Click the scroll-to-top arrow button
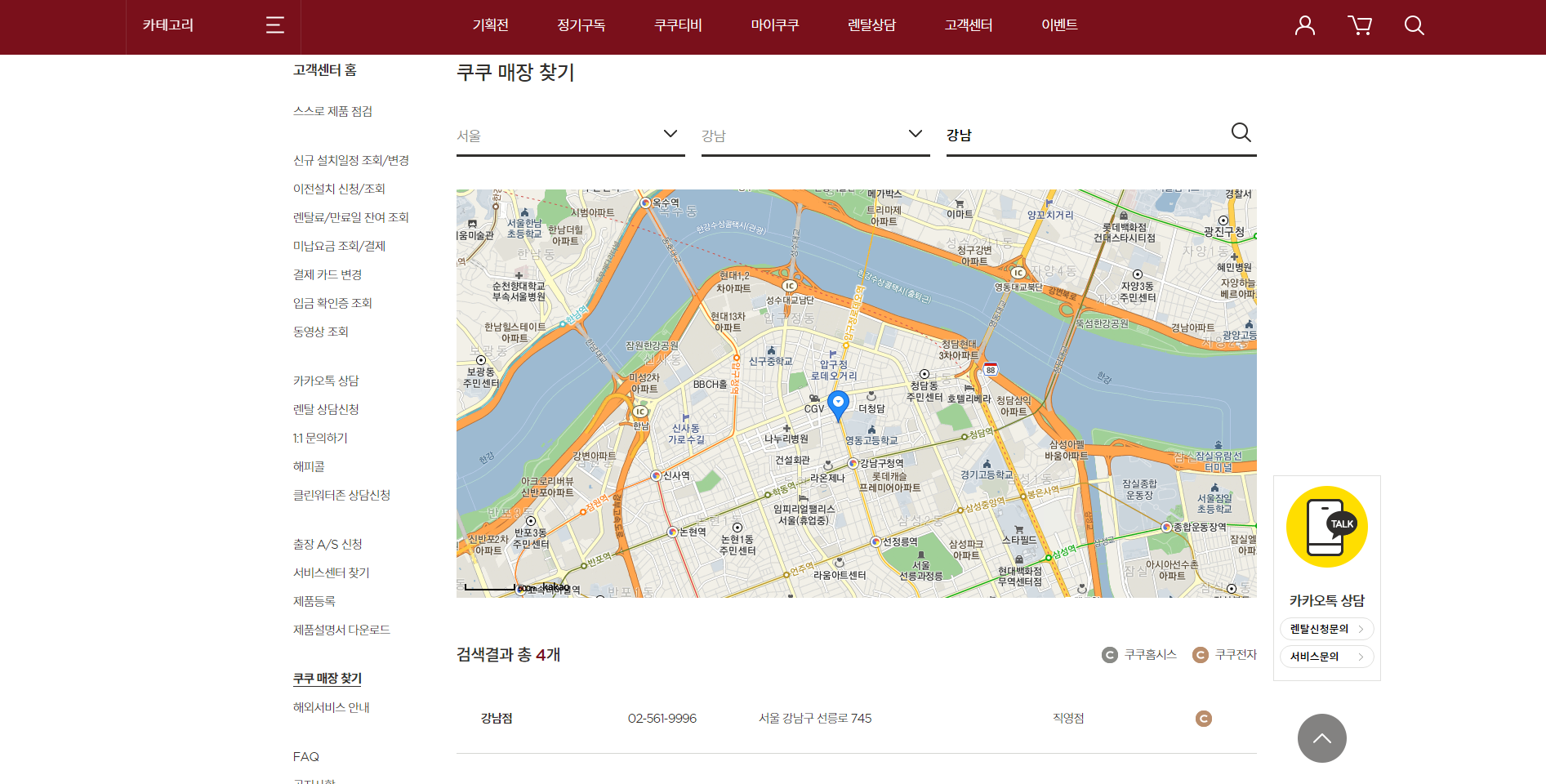 [1321, 738]
